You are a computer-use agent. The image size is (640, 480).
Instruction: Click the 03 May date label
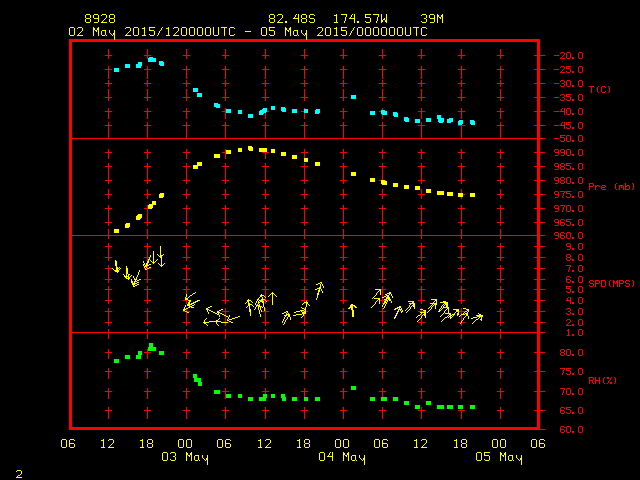[186, 458]
